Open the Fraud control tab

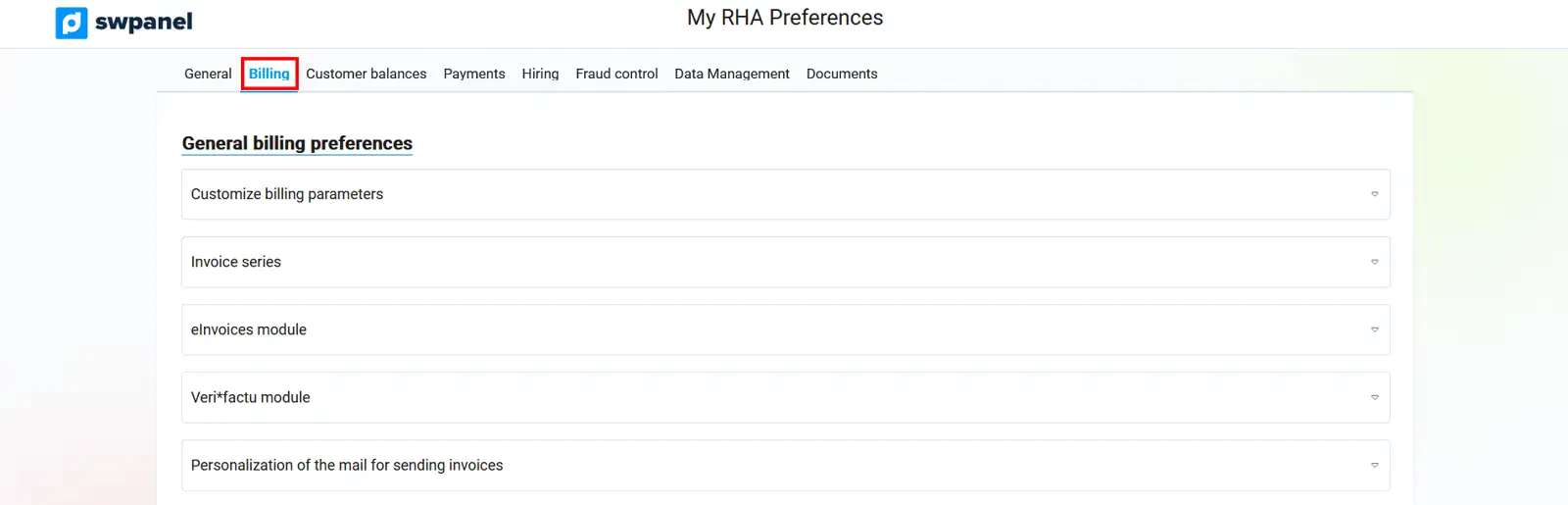[616, 74]
